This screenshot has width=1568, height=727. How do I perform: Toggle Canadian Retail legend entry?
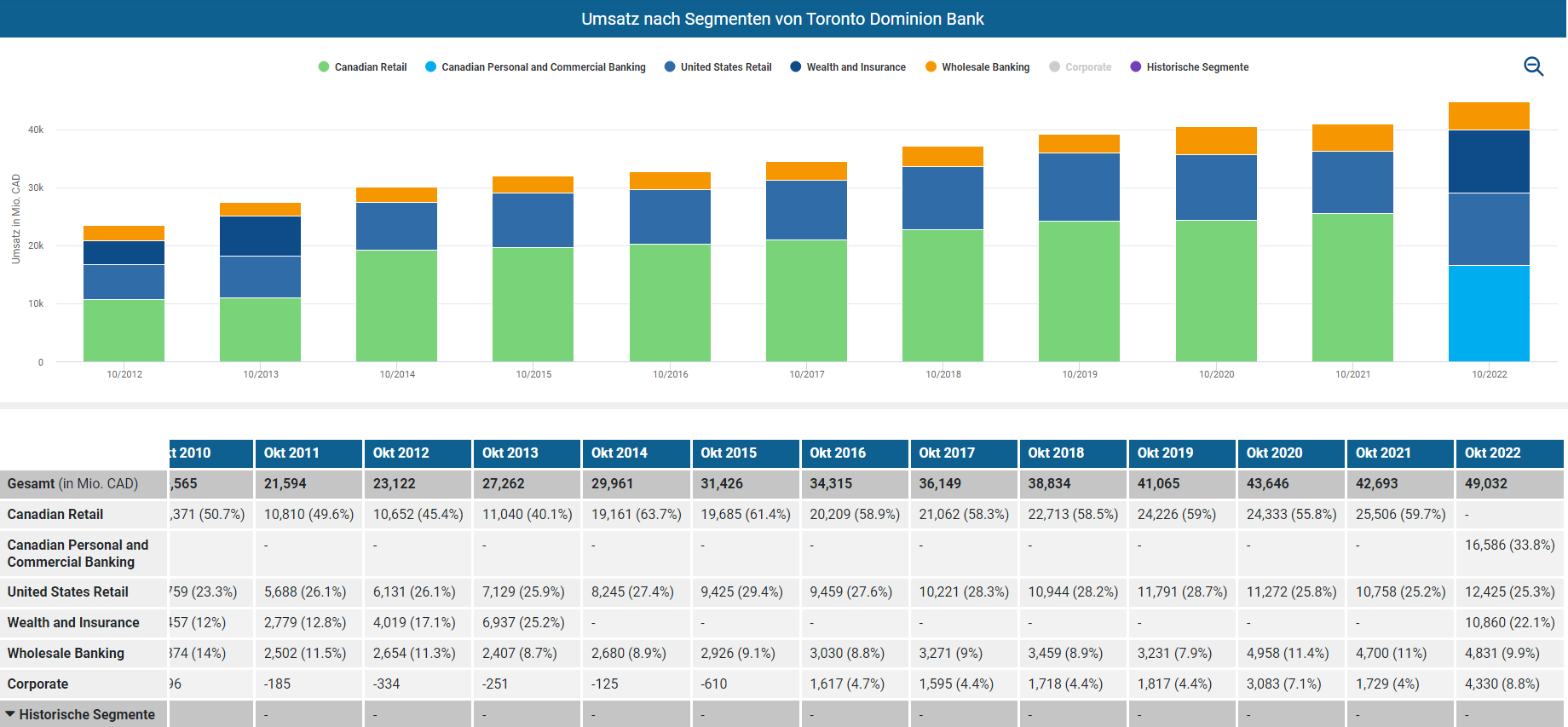tap(370, 67)
